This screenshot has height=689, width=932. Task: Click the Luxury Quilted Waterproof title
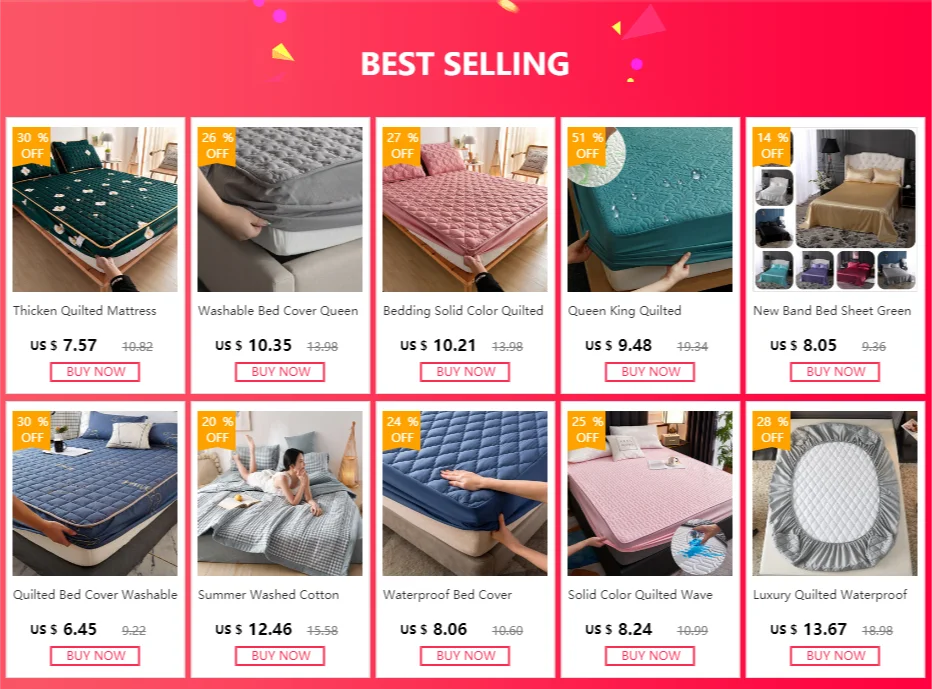click(830, 595)
